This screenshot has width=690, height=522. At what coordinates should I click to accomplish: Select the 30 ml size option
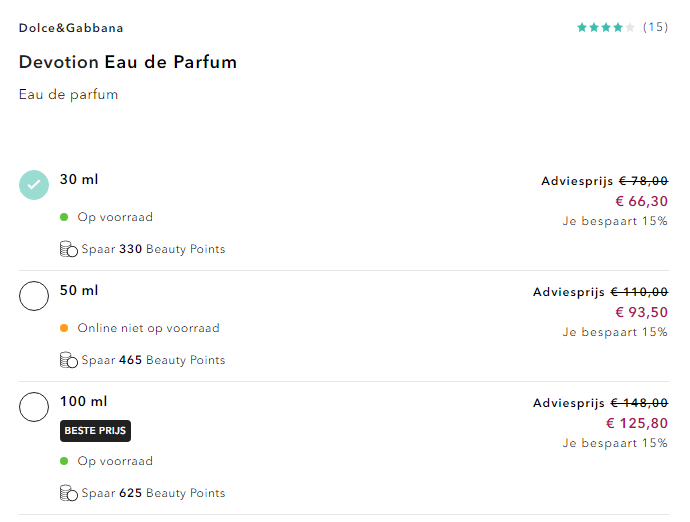pyautogui.click(x=34, y=185)
